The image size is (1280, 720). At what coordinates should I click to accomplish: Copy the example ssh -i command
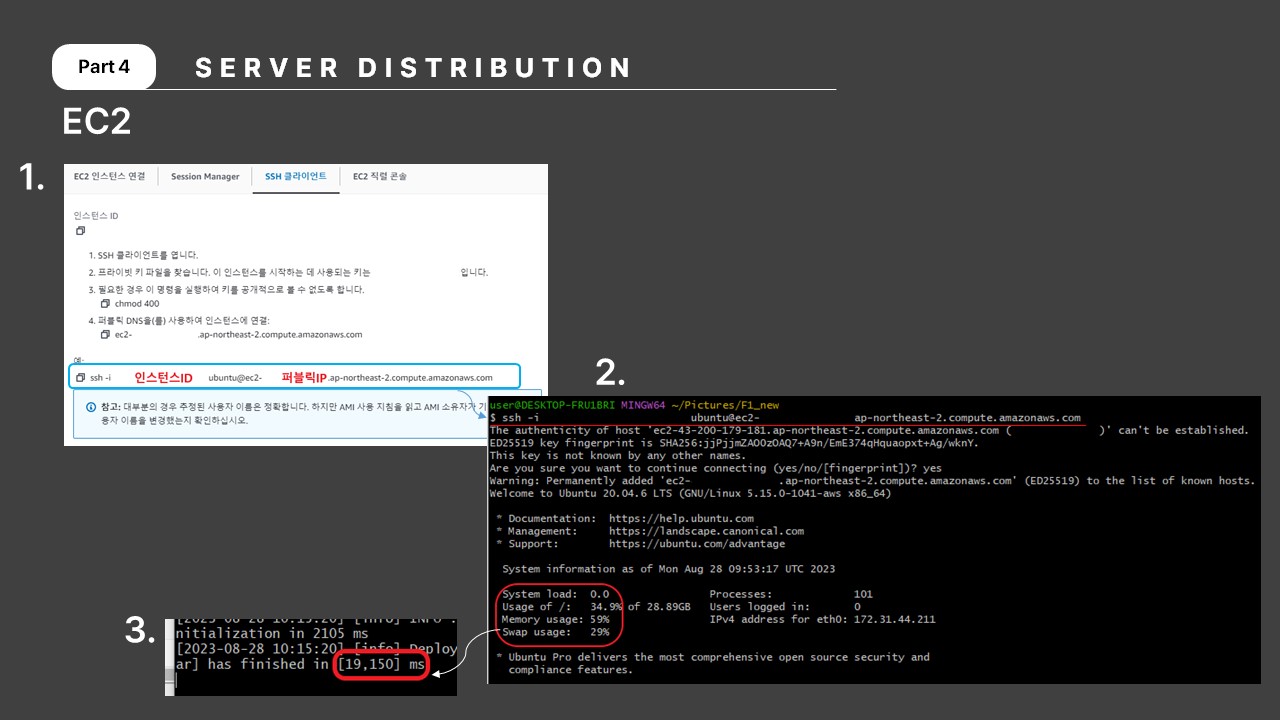80,378
